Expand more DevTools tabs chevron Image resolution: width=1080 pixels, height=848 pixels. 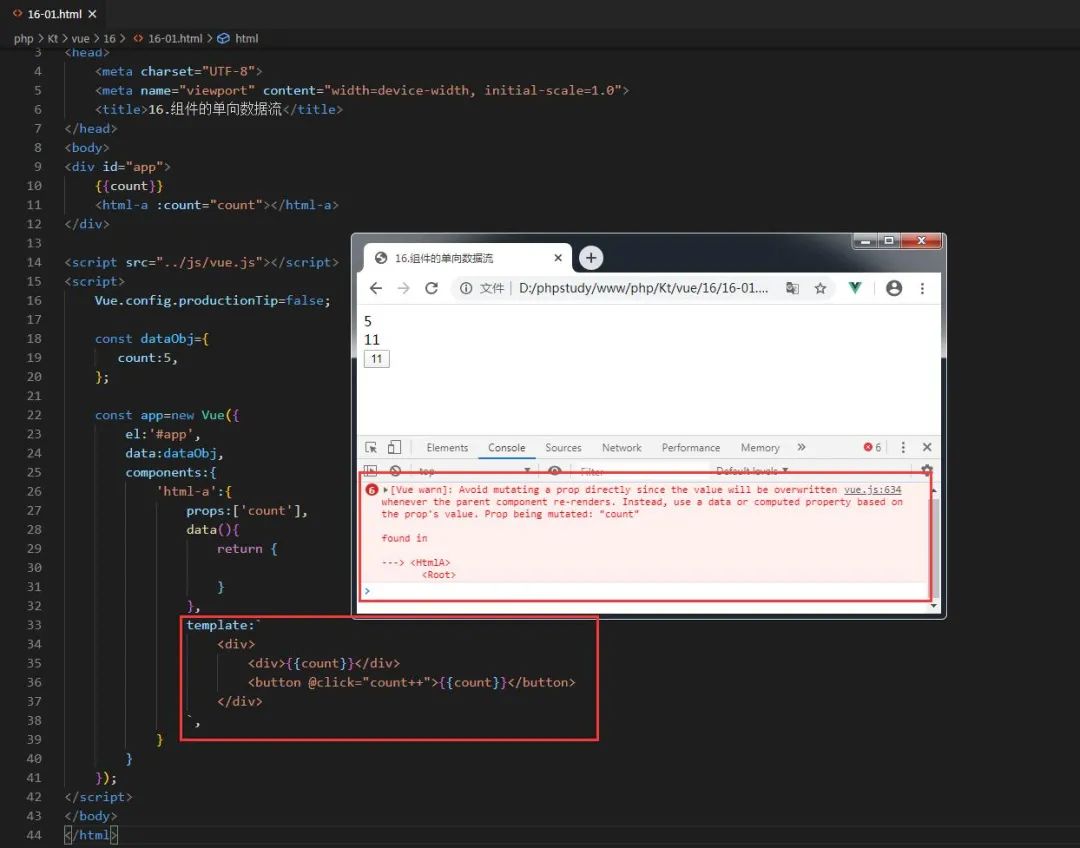coord(801,447)
